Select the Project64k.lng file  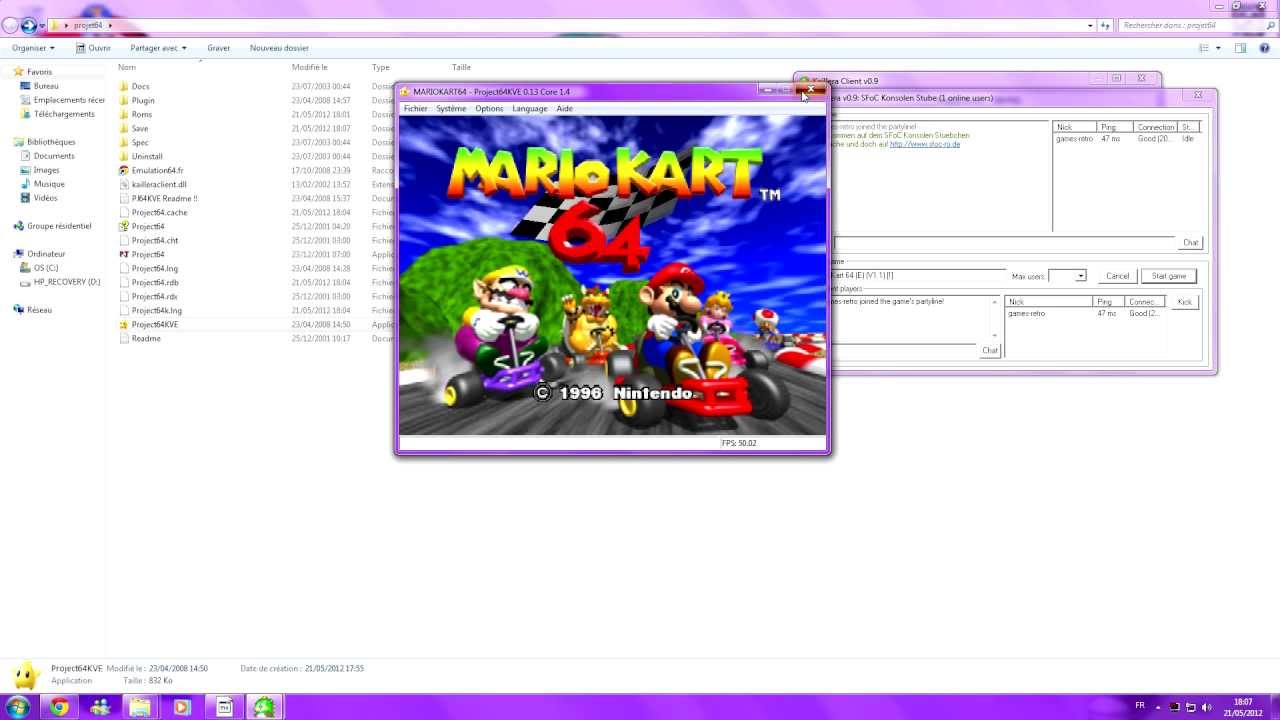[156, 310]
